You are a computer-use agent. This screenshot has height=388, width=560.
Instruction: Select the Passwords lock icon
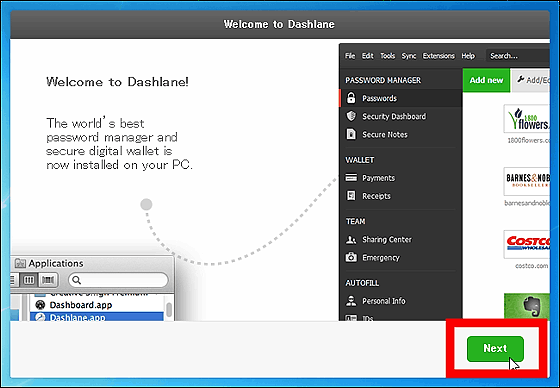tap(351, 98)
